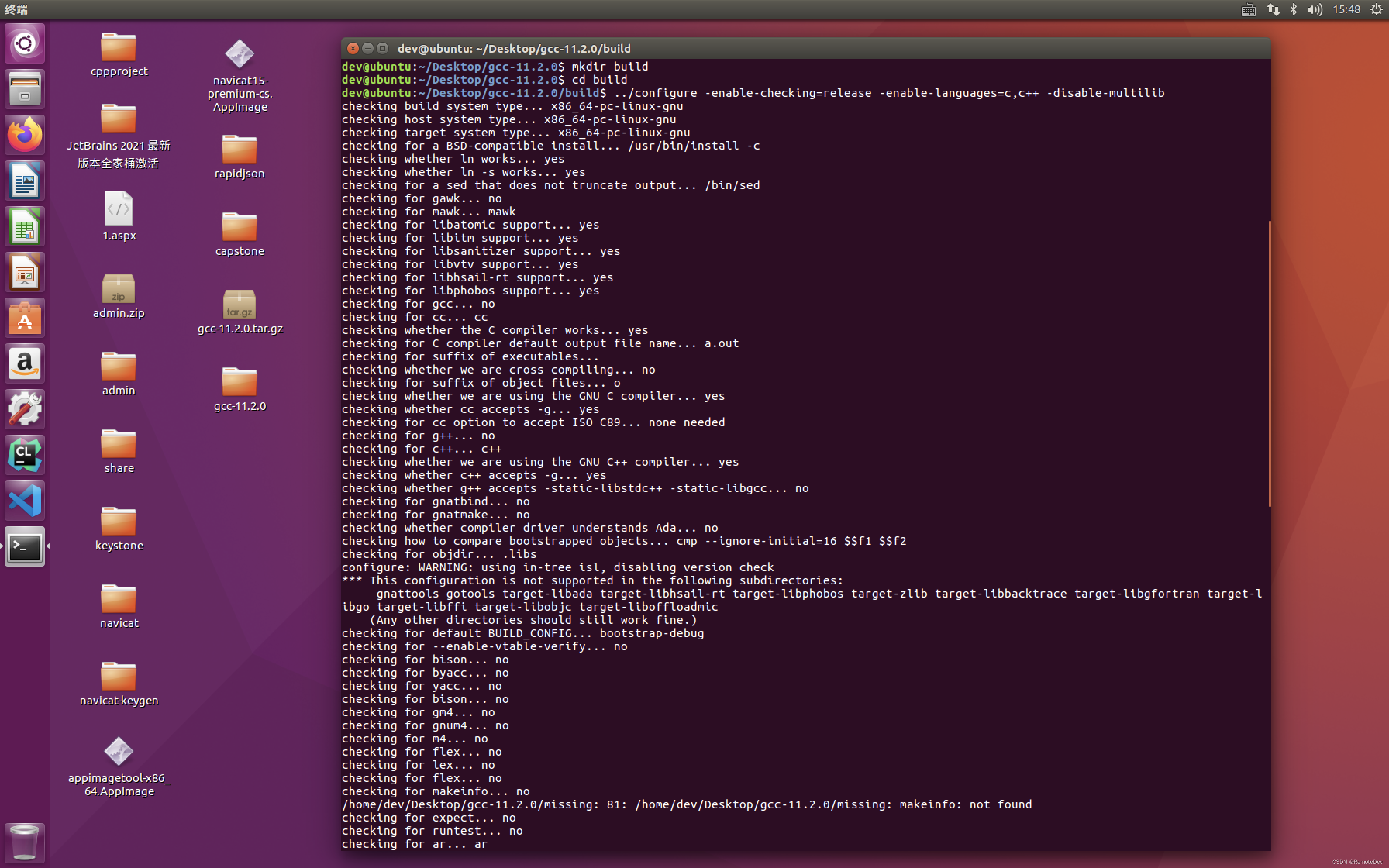The image size is (1389, 868).
Task: Open the Files manager from the dock
Action: [25, 88]
